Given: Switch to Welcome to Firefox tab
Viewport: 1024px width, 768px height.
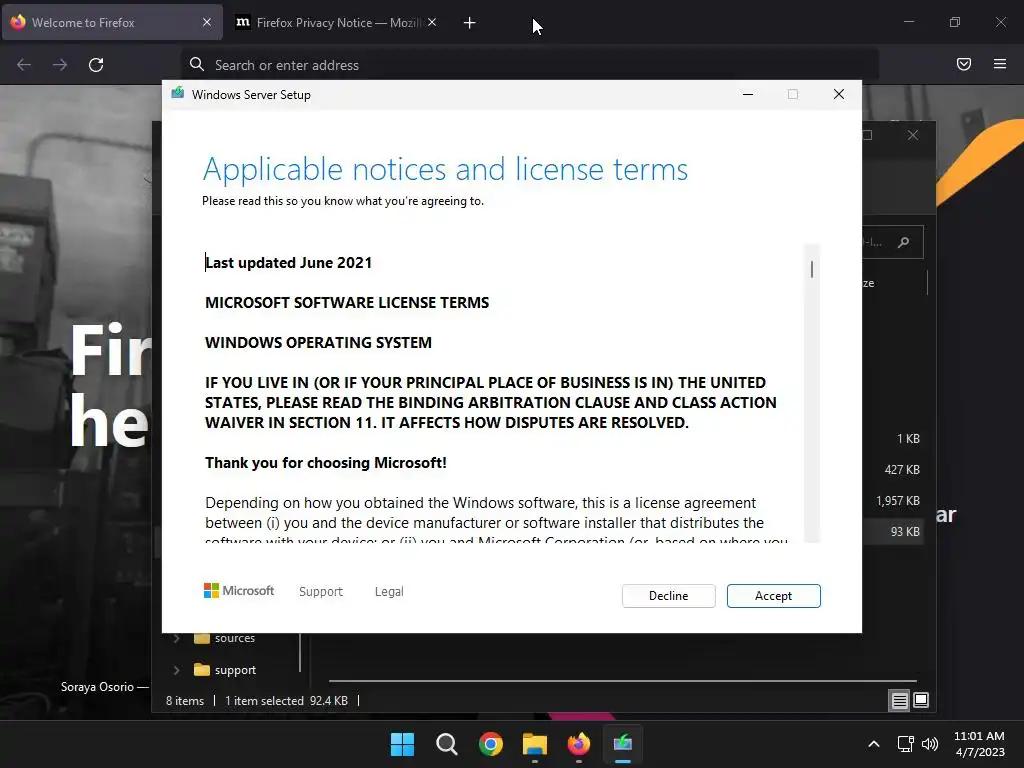Looking at the screenshot, I should (x=112, y=22).
